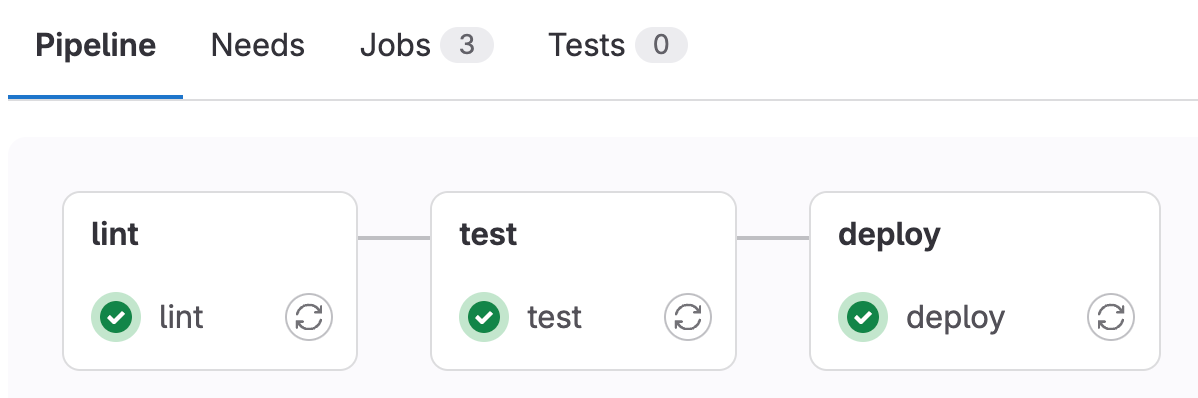Switch to the Pipeline tab
This screenshot has width=1198, height=398.
(x=96, y=46)
